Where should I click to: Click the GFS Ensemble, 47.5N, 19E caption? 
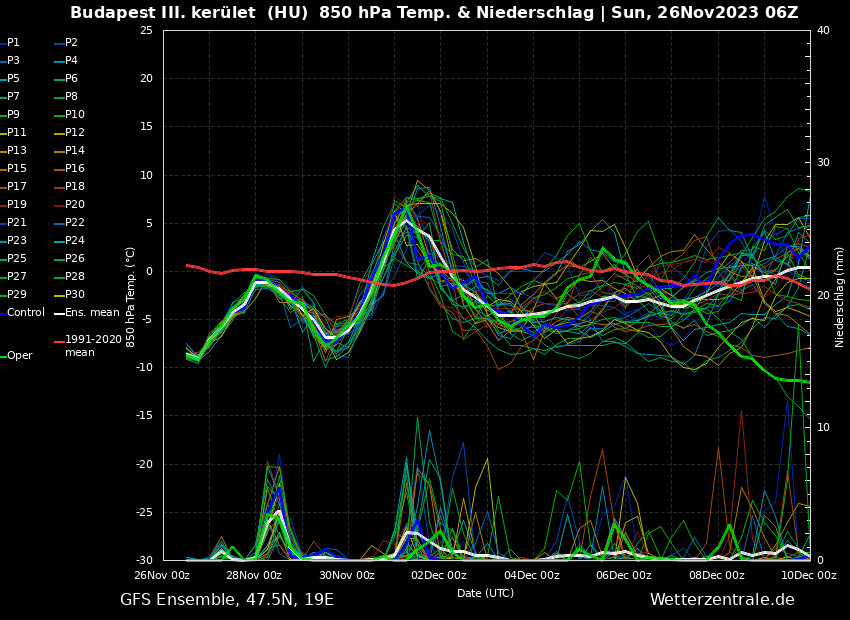click(x=227, y=600)
